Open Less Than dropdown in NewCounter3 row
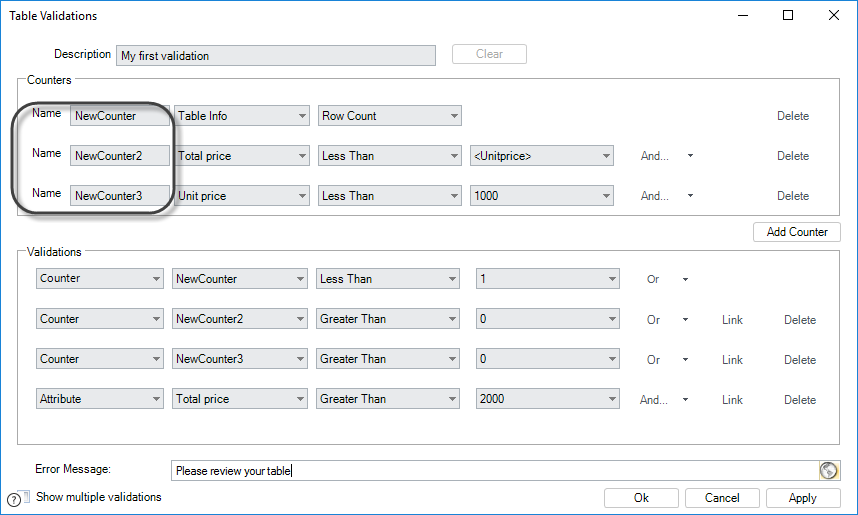858x515 pixels. point(390,195)
